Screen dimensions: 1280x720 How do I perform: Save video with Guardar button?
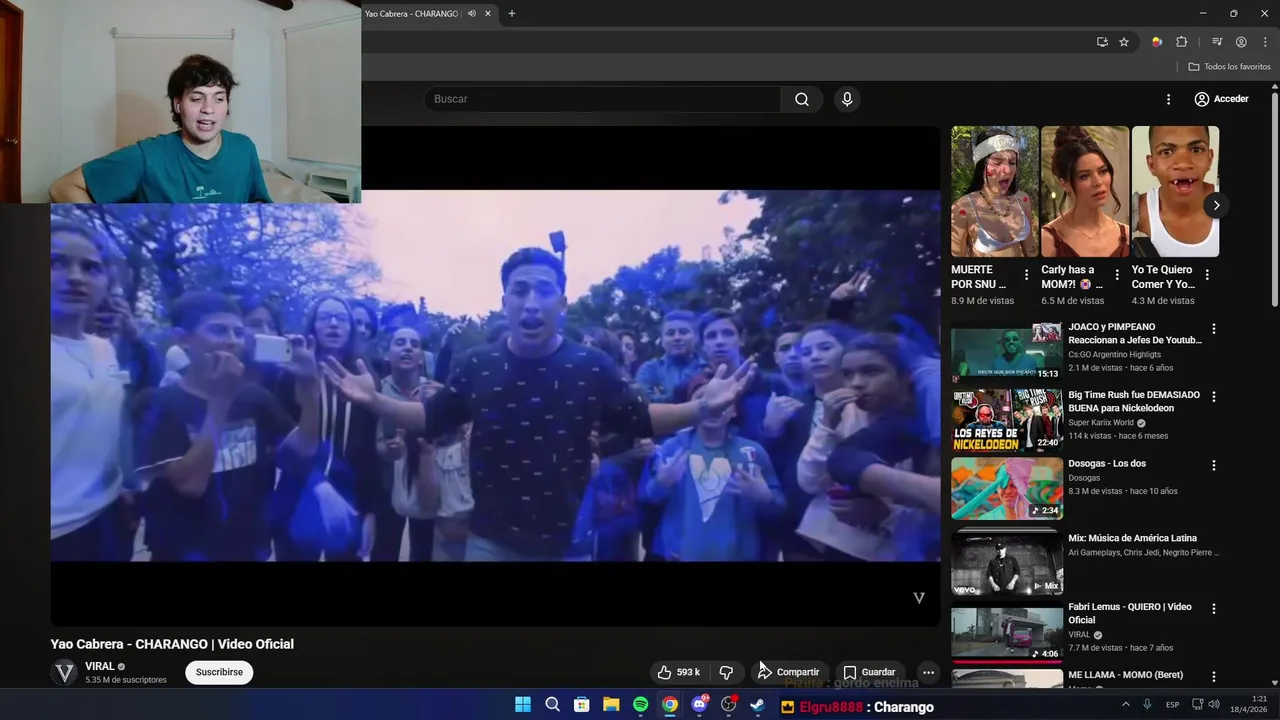click(x=869, y=672)
